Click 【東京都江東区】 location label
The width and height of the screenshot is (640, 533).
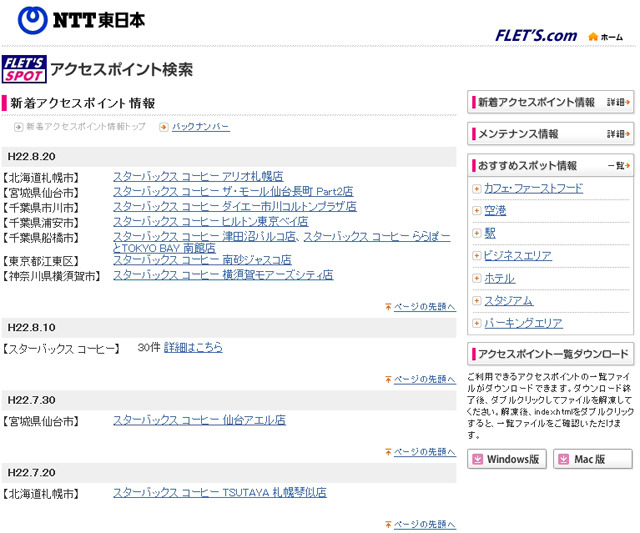click(40, 261)
